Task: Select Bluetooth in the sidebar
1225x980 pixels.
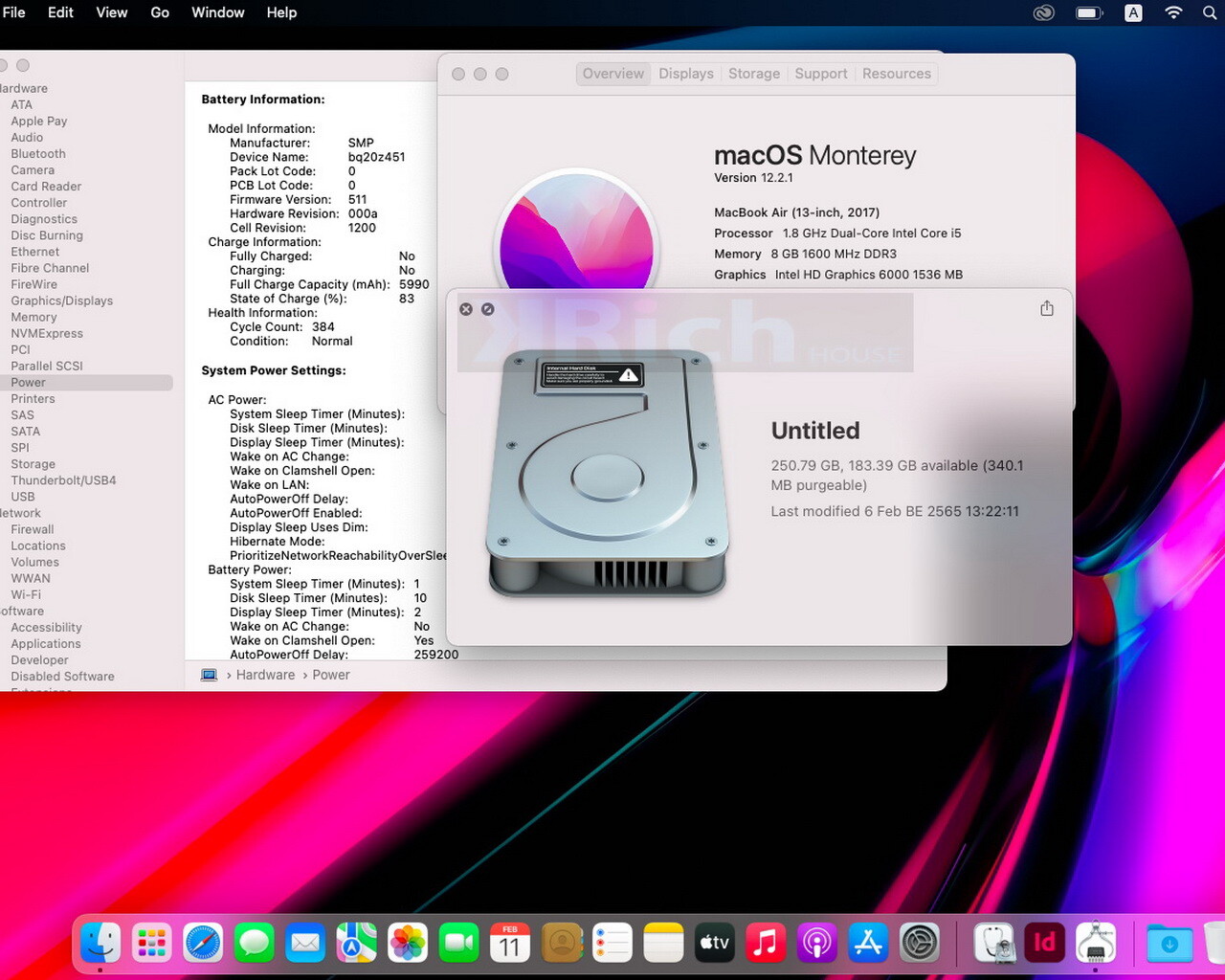Action: [38, 154]
